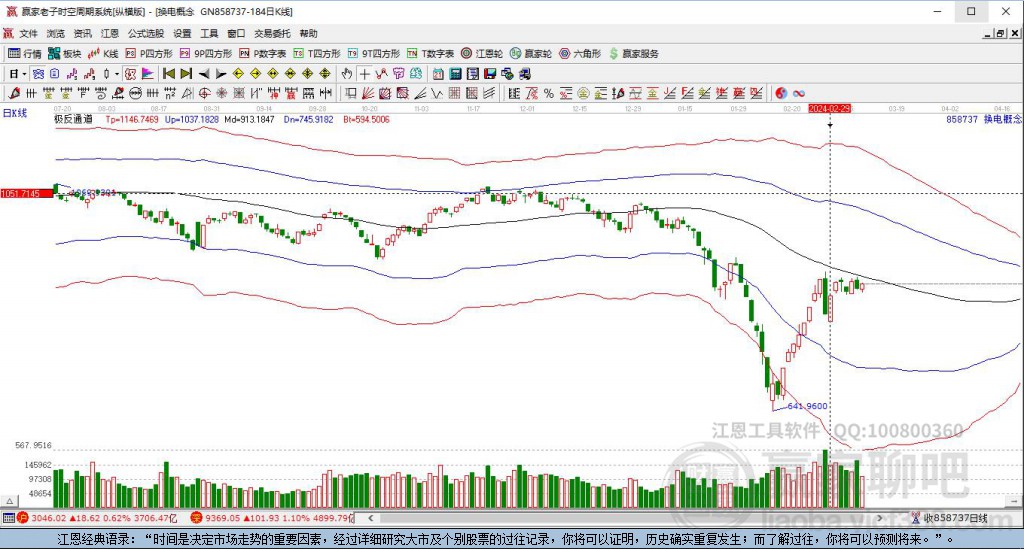1024x549 pixels.
Task: Select the parallel lines channel tool
Action: click(489, 93)
